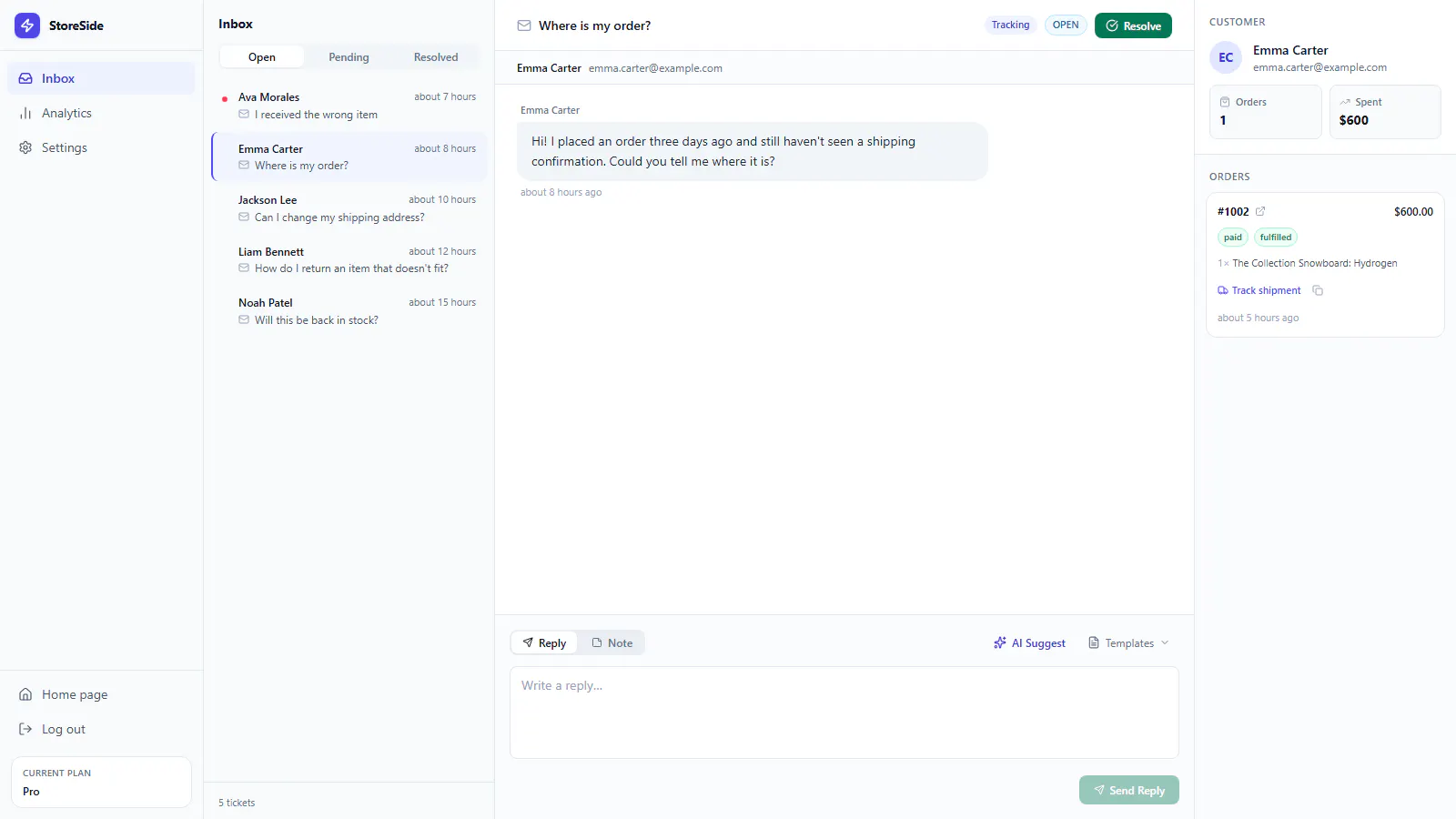Click the OPEN status badge

(1066, 25)
